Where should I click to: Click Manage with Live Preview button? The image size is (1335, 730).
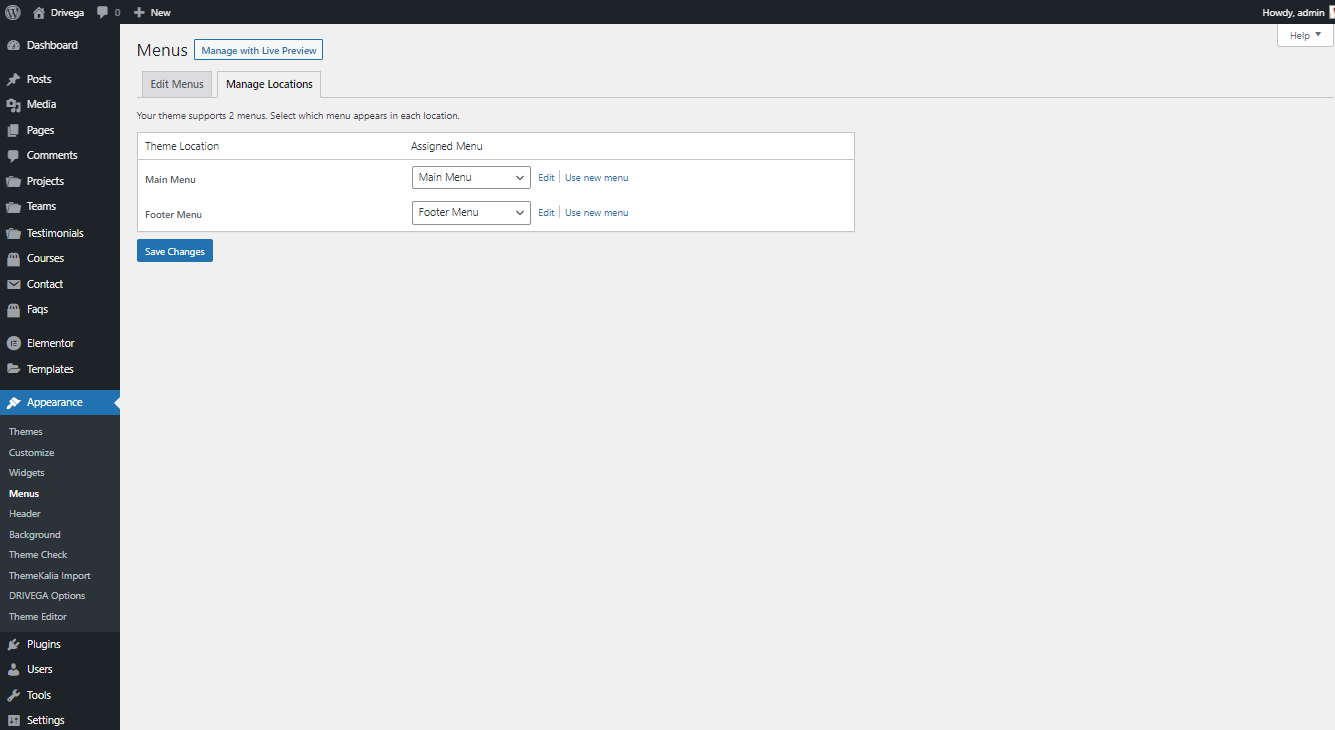tap(258, 50)
